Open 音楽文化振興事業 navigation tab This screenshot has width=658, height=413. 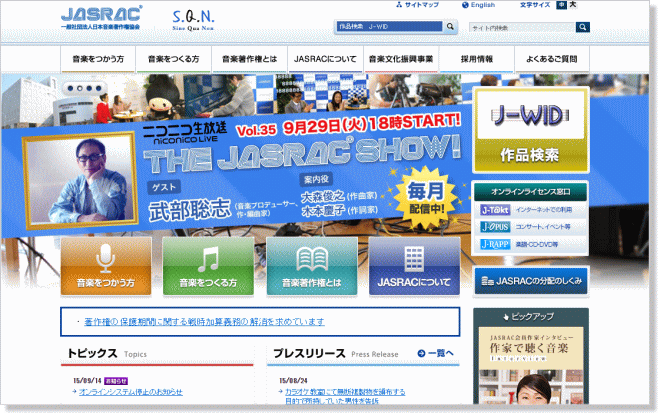point(401,59)
